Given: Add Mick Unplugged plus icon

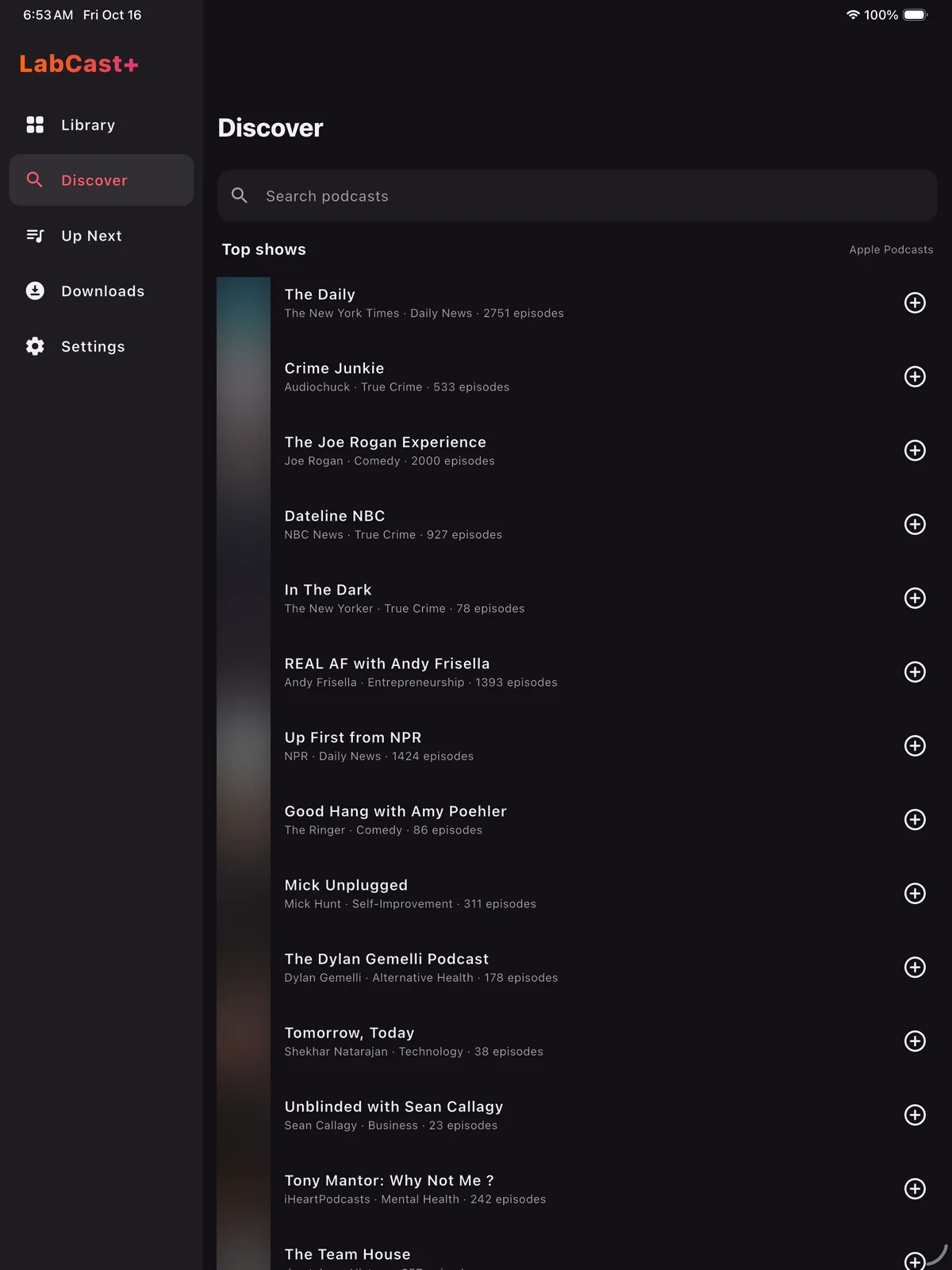Looking at the screenshot, I should [915, 893].
